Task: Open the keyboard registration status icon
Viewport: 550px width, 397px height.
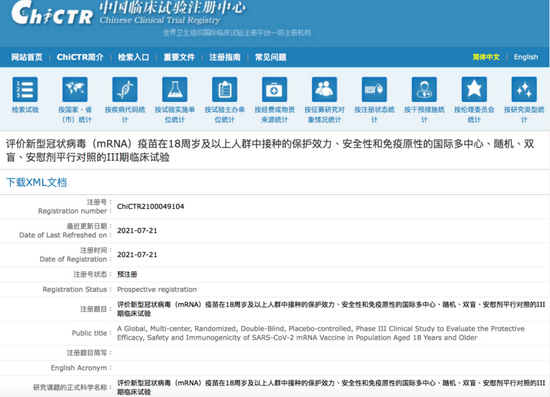Action: (x=374, y=89)
